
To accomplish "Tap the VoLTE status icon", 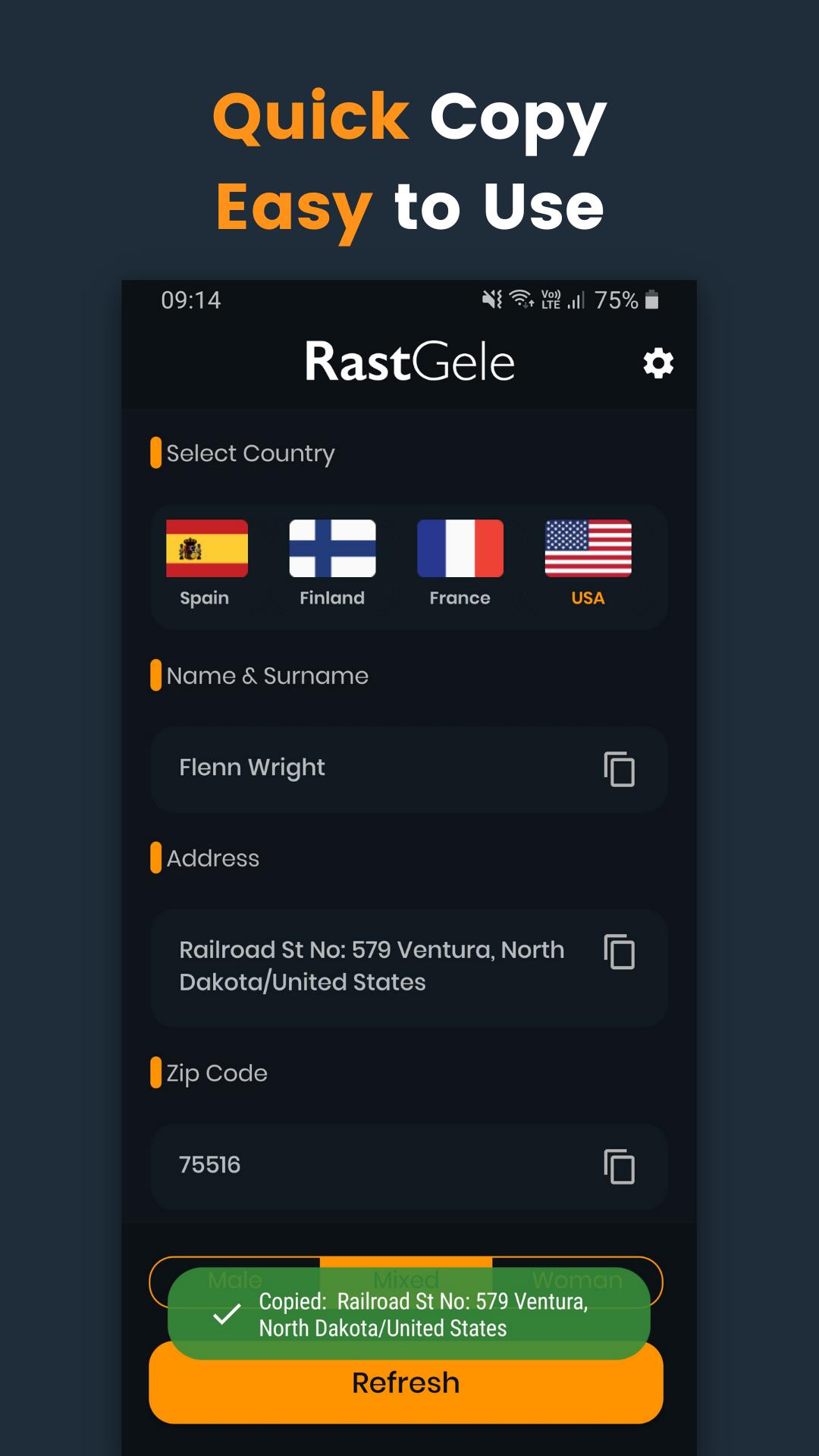I will click(551, 300).
